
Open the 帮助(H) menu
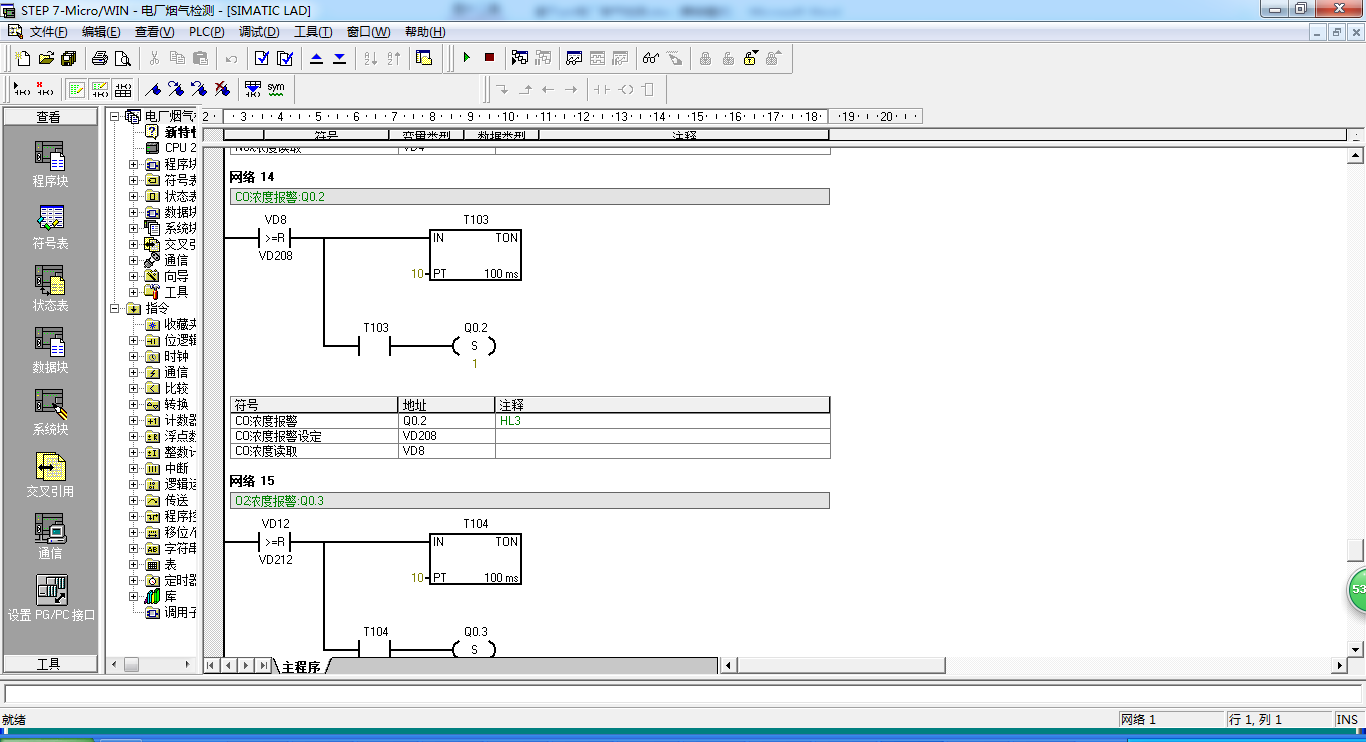click(x=425, y=32)
